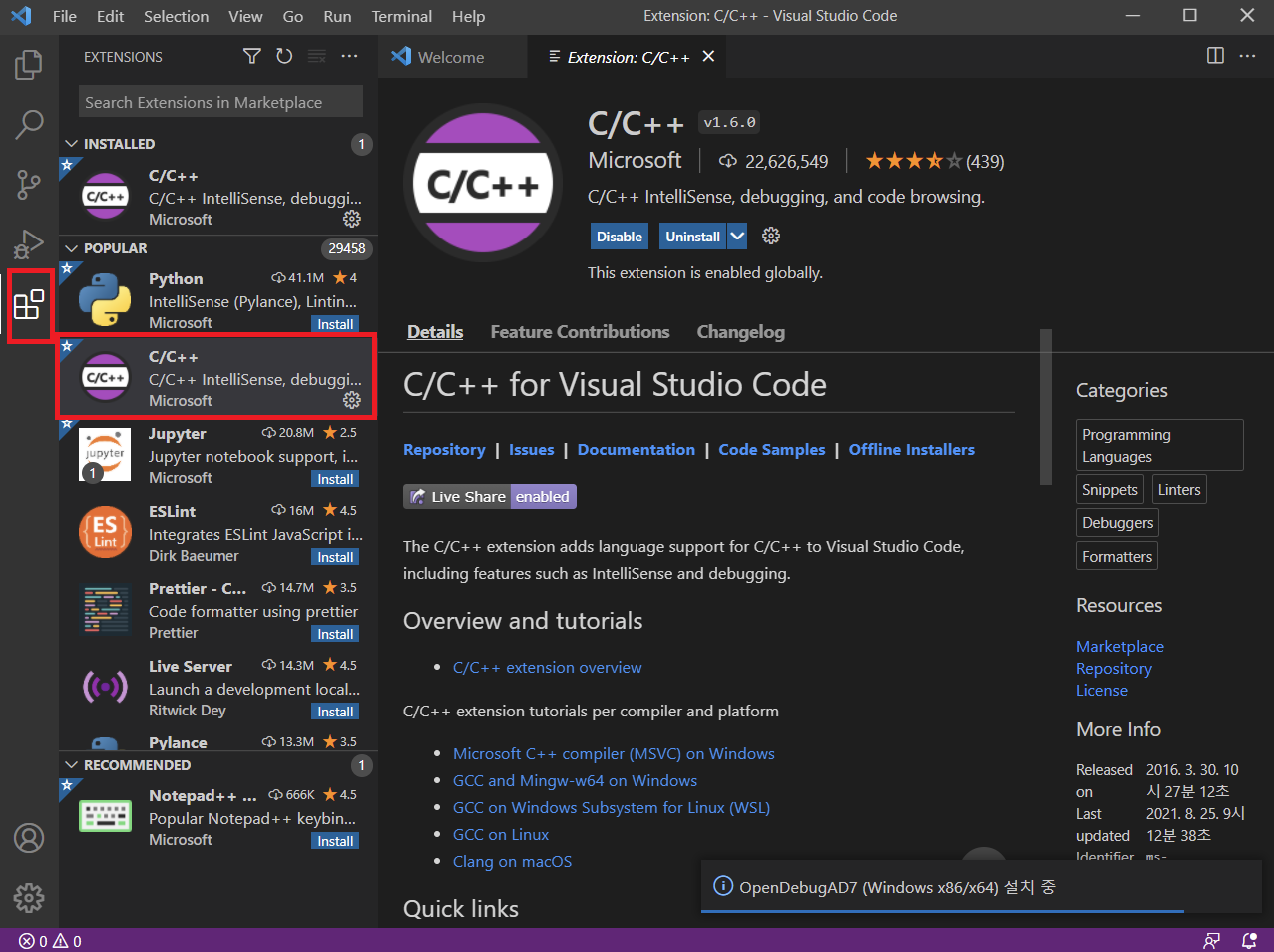Click the Uninstall button

[x=693, y=237]
